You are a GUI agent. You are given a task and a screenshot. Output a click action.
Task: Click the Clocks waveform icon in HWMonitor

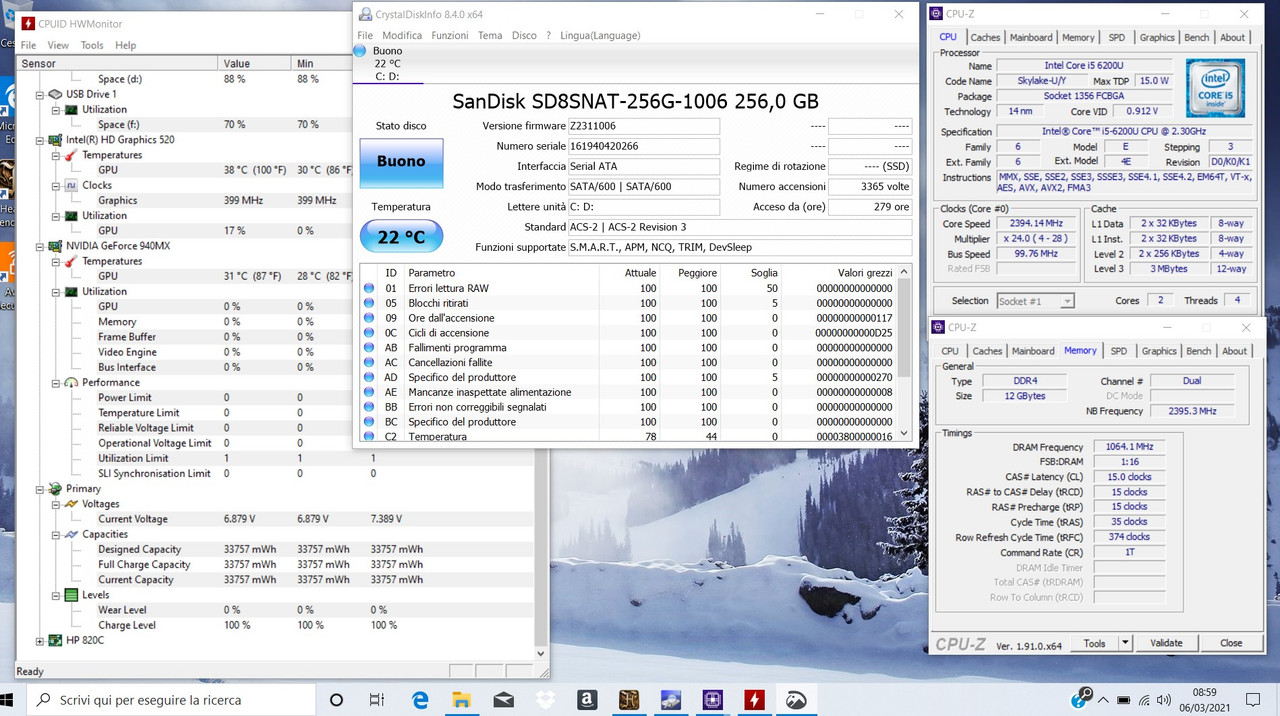tap(71, 185)
